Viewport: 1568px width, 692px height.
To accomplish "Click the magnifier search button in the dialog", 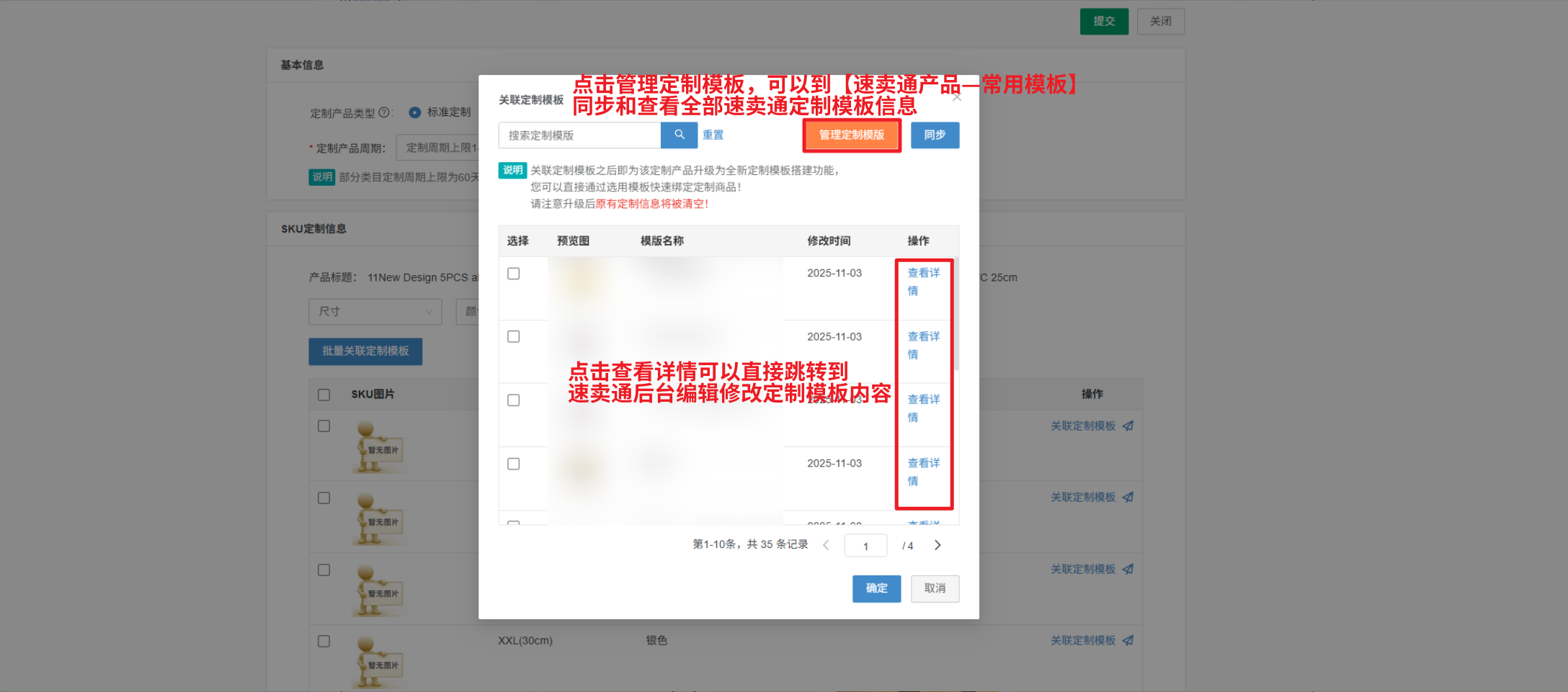I will pos(679,135).
